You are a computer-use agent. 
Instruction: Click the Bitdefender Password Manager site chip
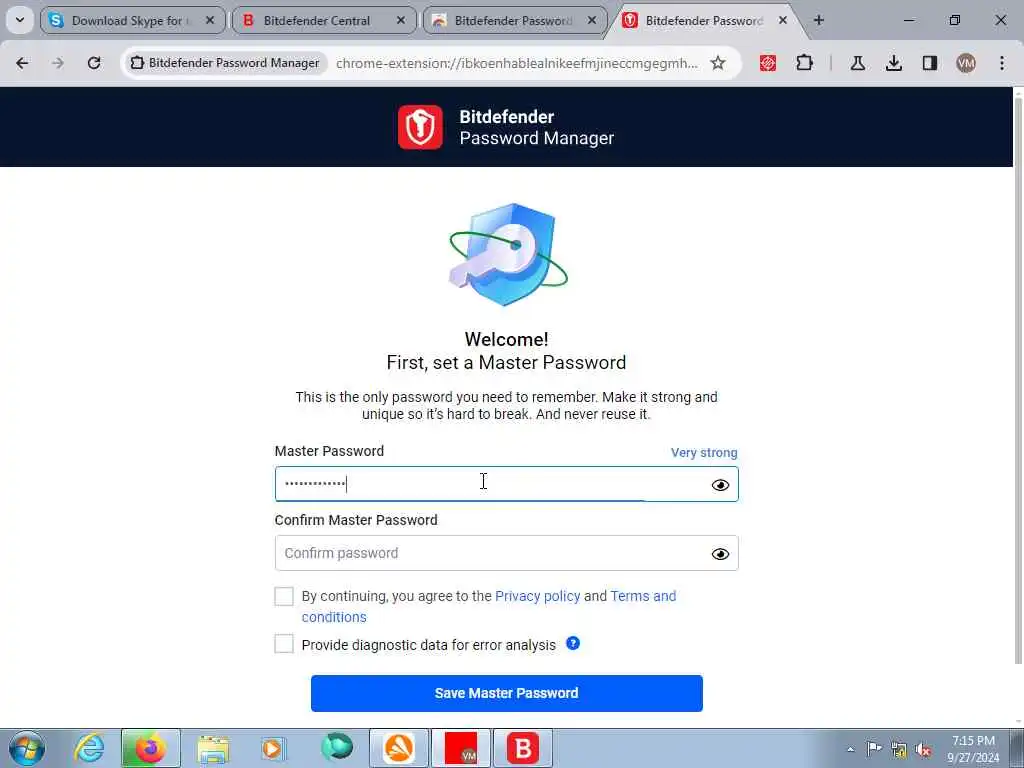(225, 63)
